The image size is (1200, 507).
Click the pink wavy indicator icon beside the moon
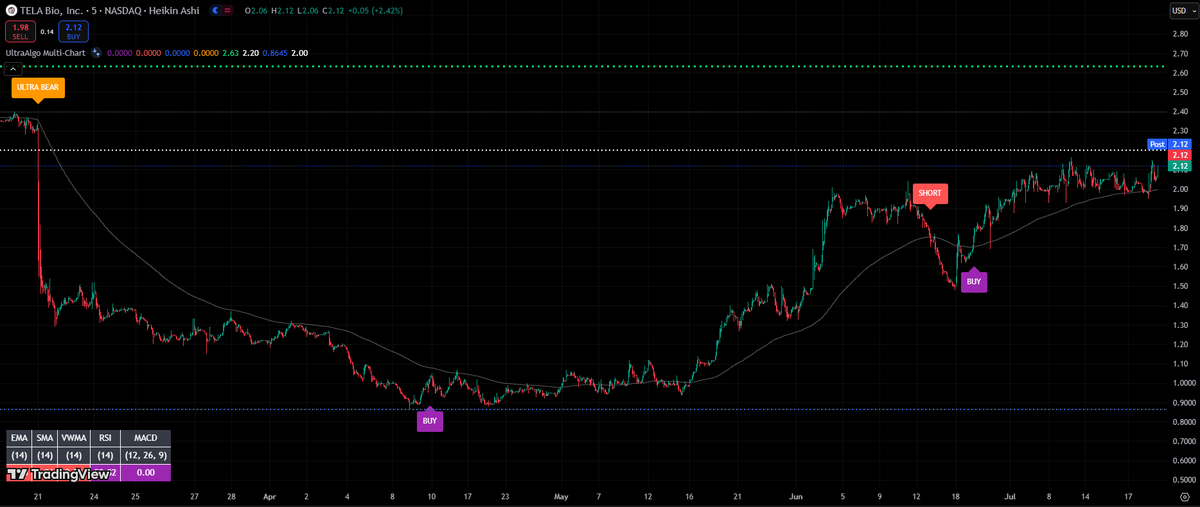[x=227, y=9]
